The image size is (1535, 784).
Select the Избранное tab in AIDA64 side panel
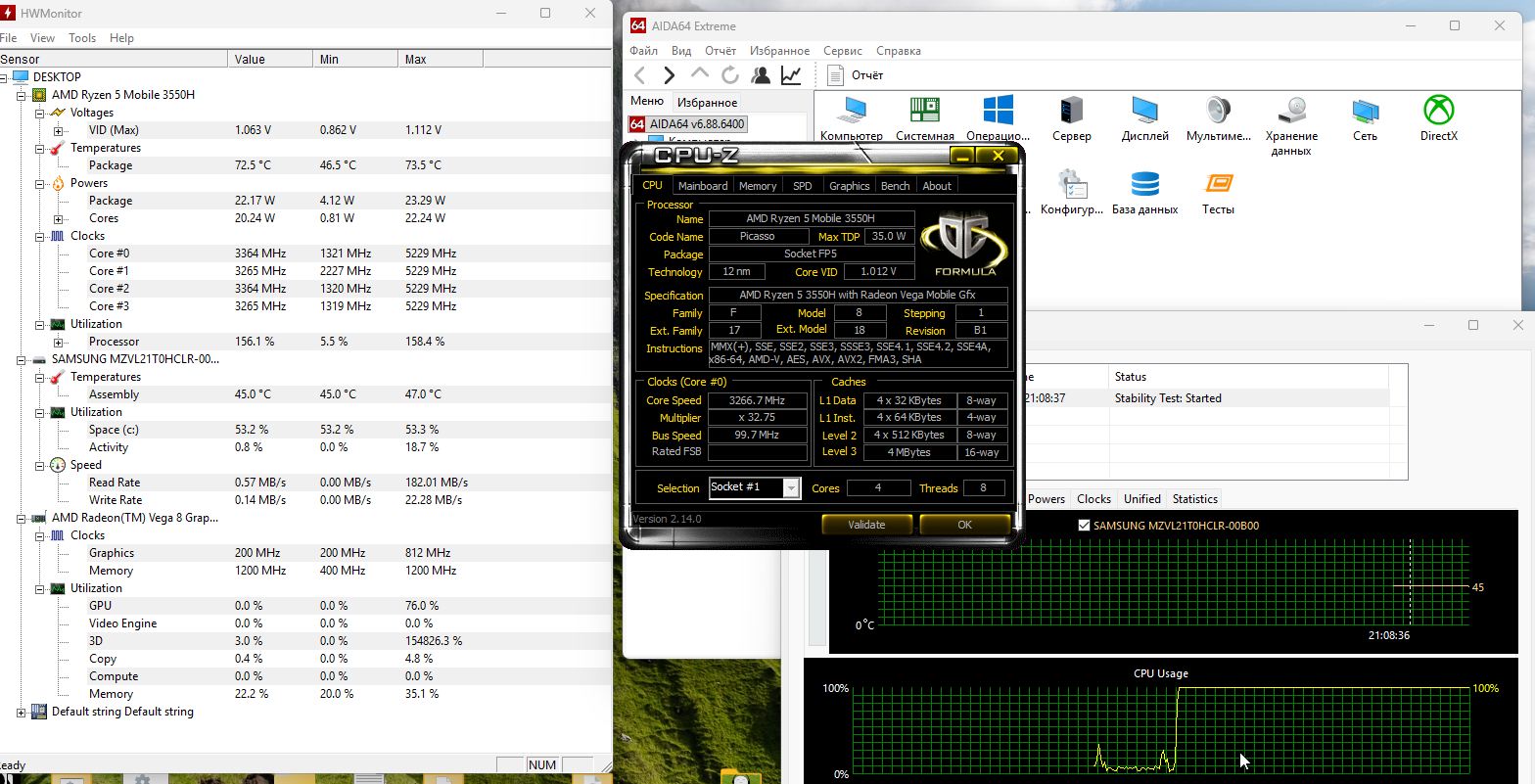(x=707, y=103)
